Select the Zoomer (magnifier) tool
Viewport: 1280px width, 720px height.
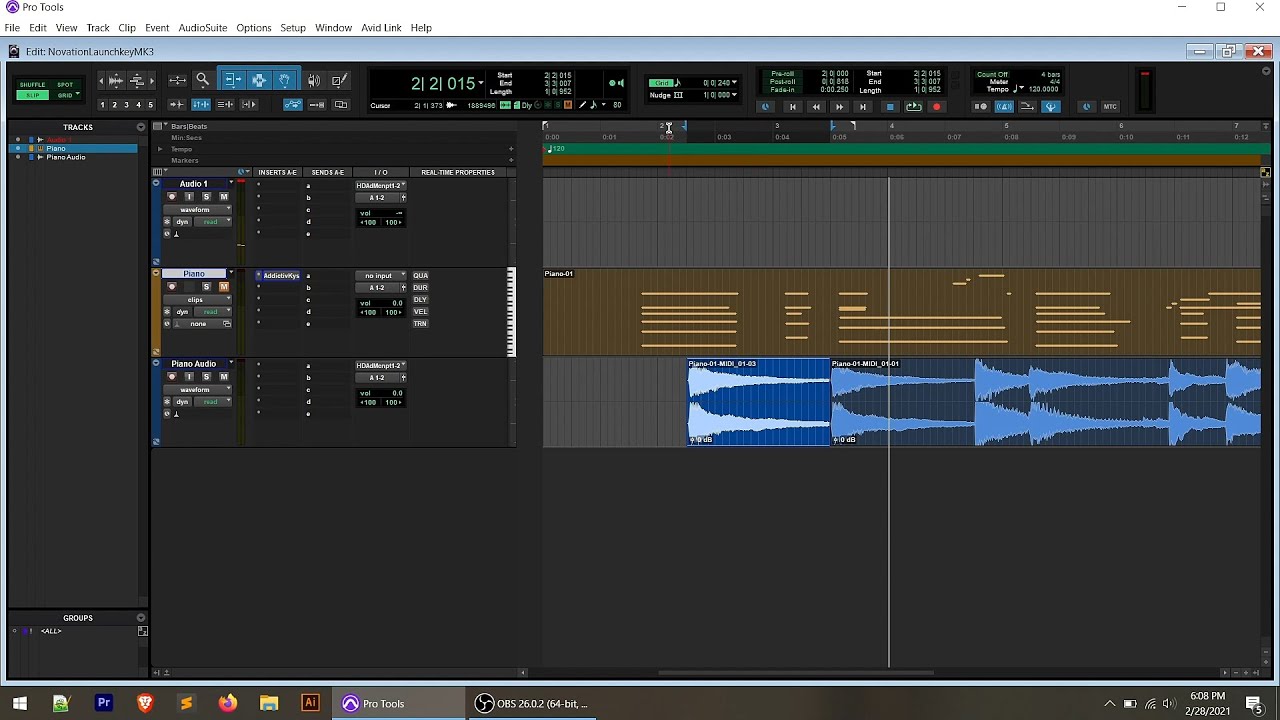[x=202, y=80]
